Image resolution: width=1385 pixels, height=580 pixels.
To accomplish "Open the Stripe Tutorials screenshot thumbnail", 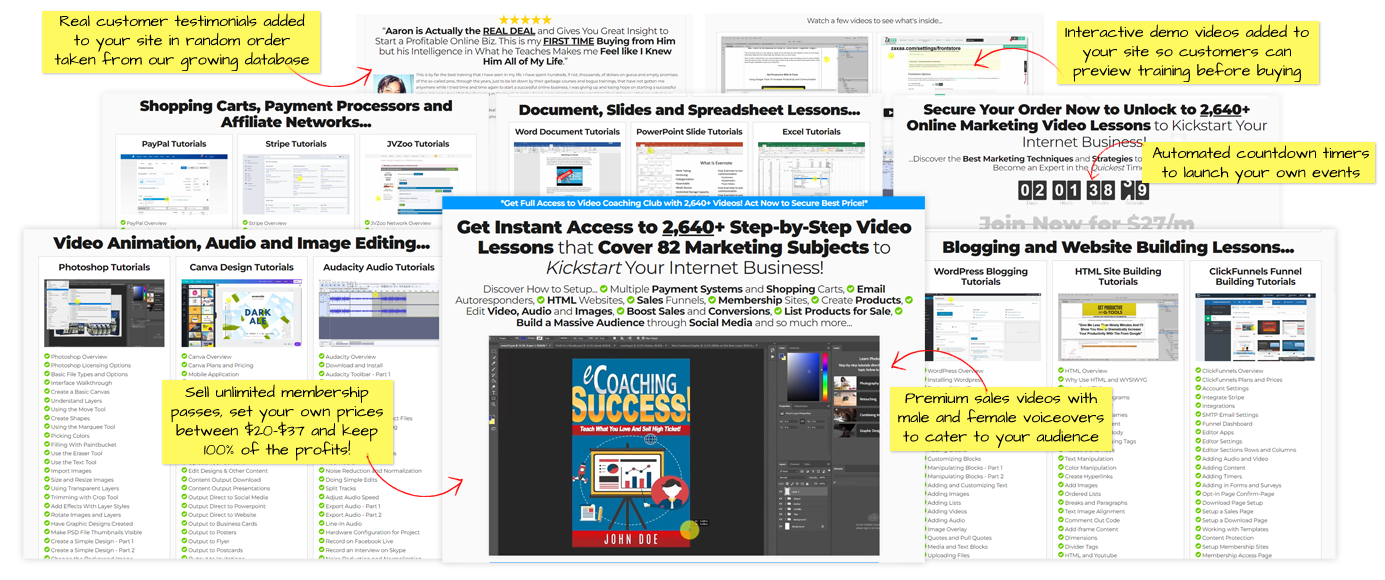I will click(x=294, y=185).
